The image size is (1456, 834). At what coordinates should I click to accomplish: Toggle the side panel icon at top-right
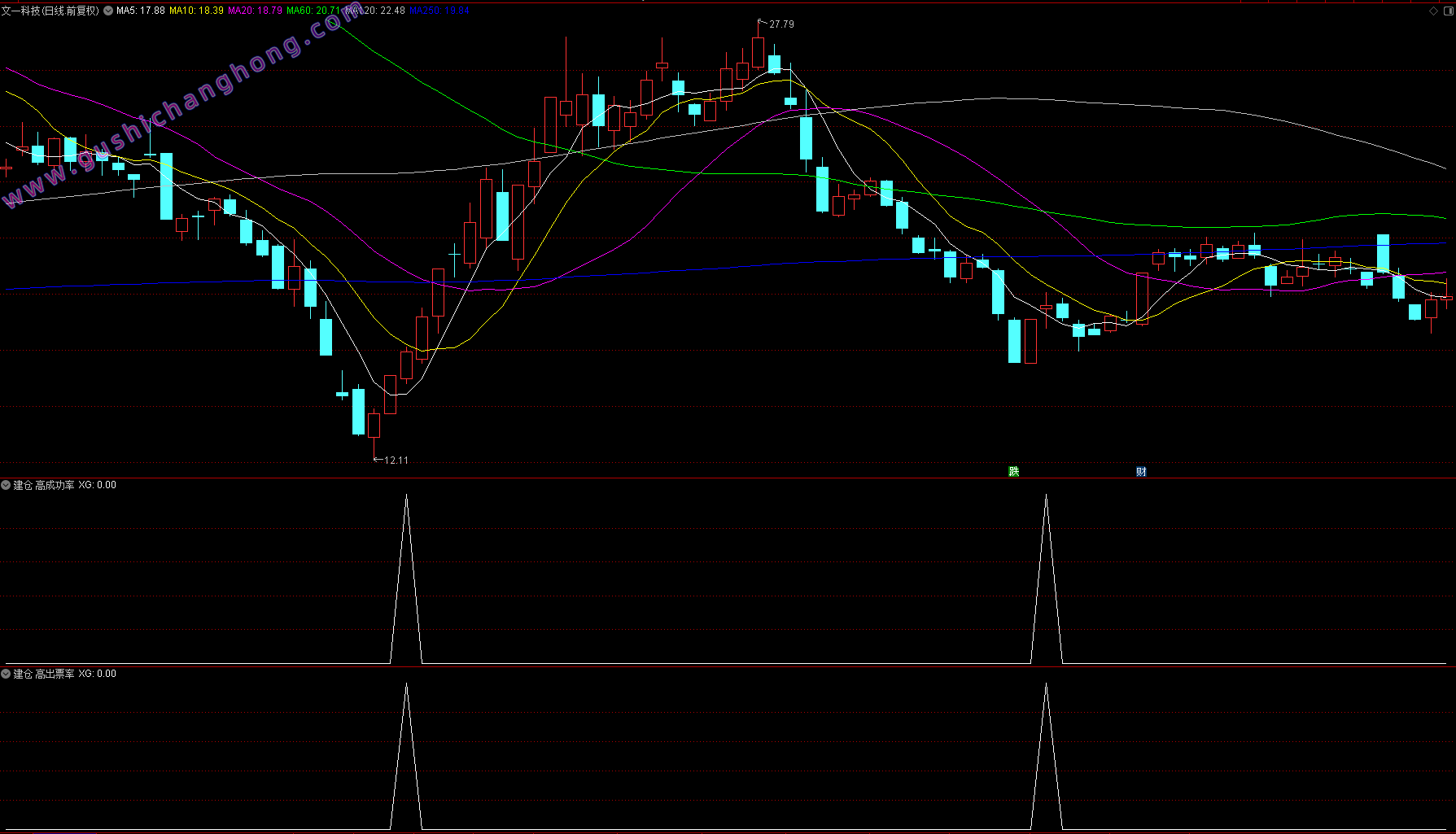(1448, 11)
